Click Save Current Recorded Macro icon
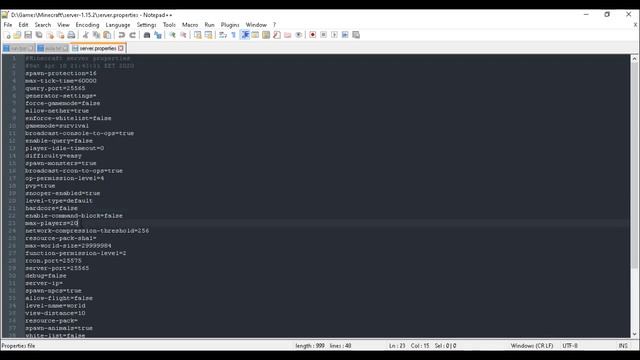Image resolution: width=640 pixels, height=360 pixels. [356, 35]
